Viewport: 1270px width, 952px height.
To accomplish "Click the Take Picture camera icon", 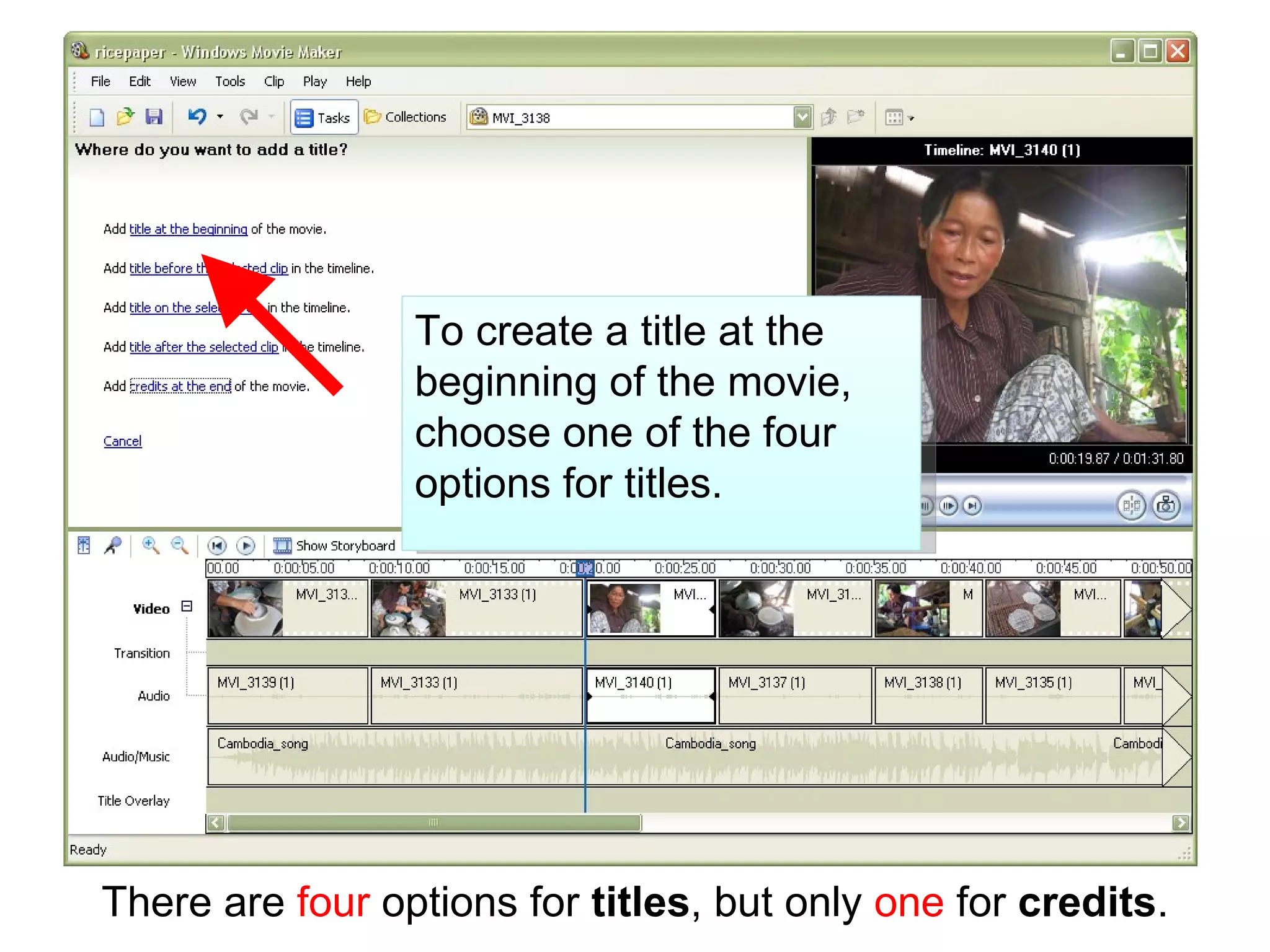I will (1166, 506).
